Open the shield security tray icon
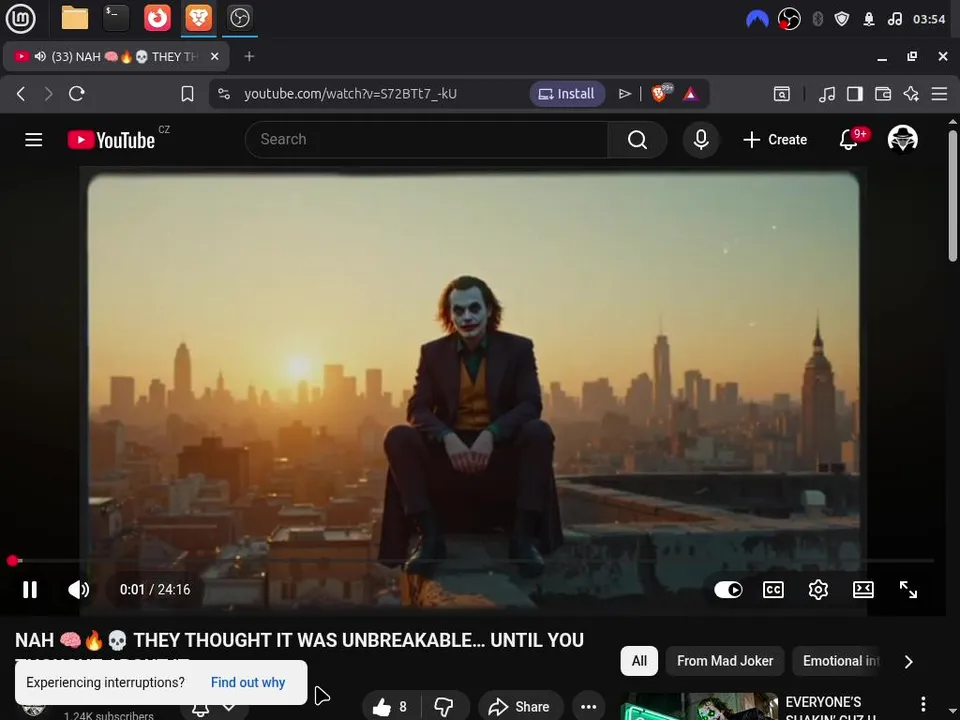The height and width of the screenshot is (720, 960). coord(842,19)
